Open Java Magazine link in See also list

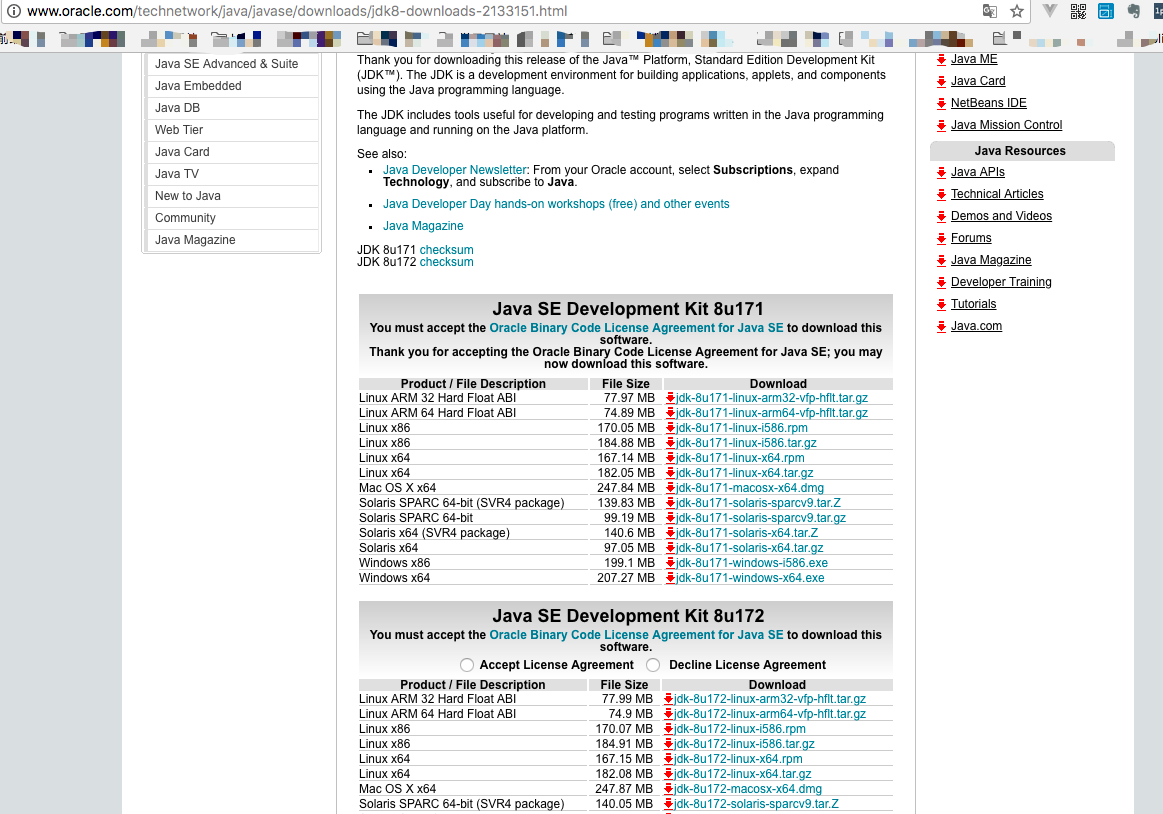click(423, 226)
